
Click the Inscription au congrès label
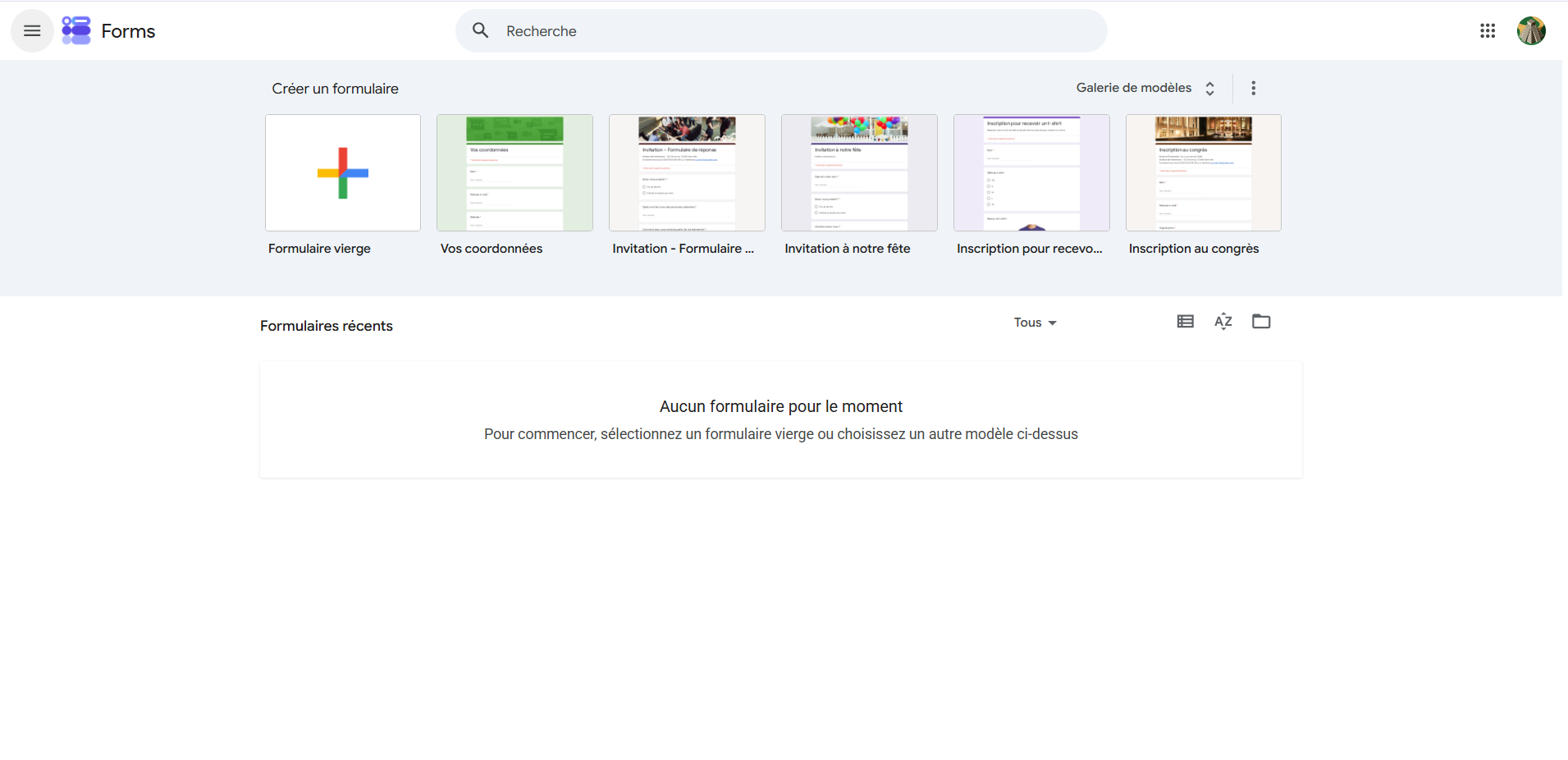pyautogui.click(x=1194, y=249)
